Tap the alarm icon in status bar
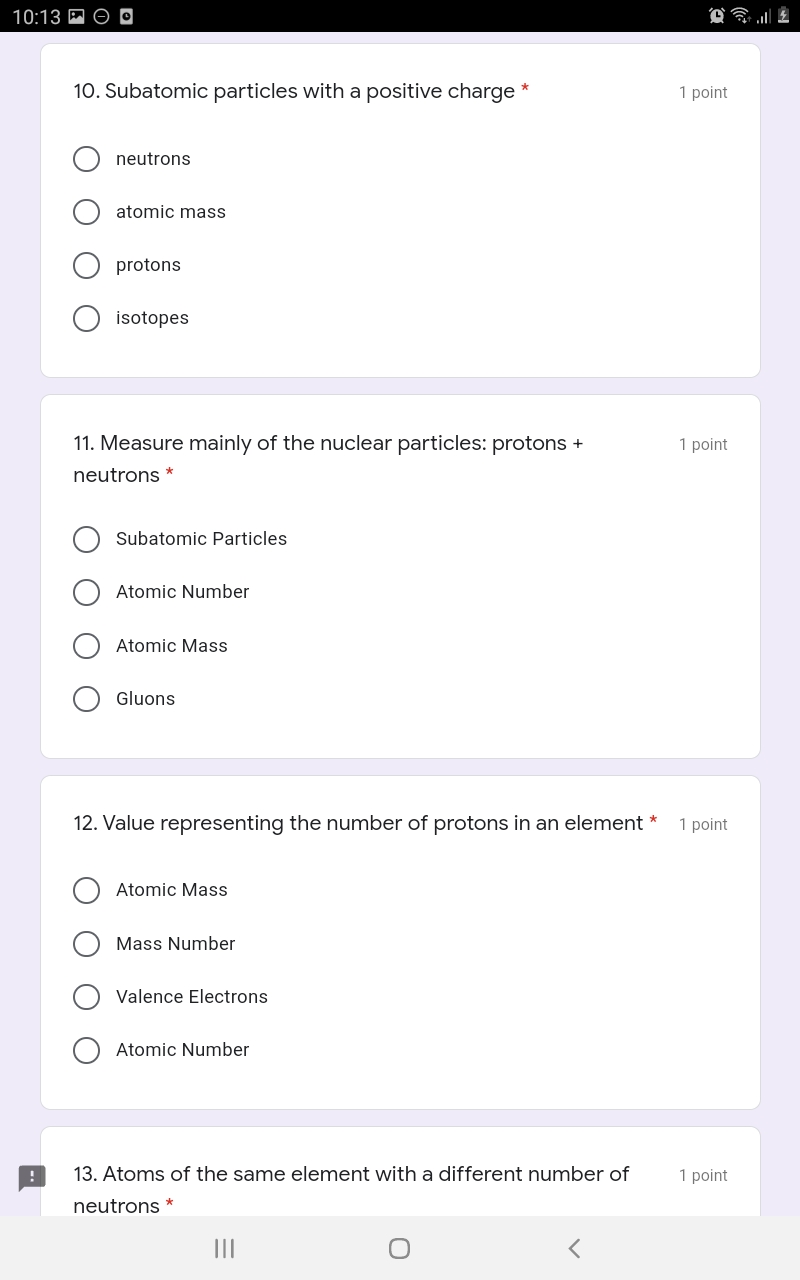The image size is (800, 1280). 717,16
